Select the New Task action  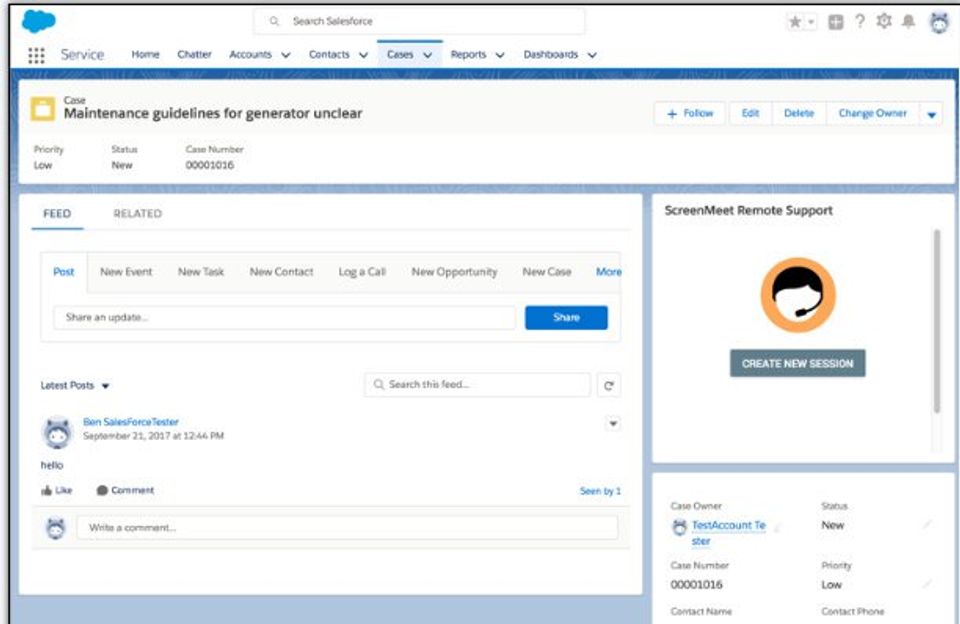(201, 271)
